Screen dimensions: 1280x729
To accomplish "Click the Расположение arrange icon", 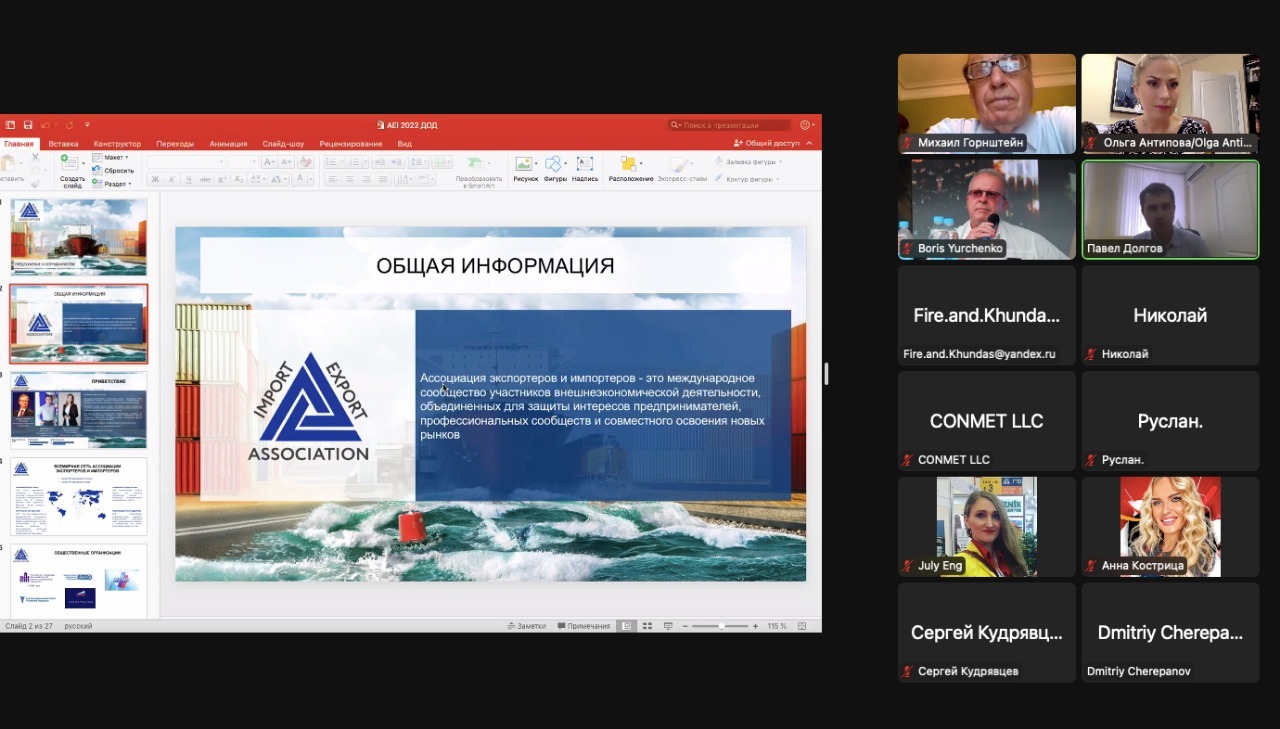I will [628, 163].
